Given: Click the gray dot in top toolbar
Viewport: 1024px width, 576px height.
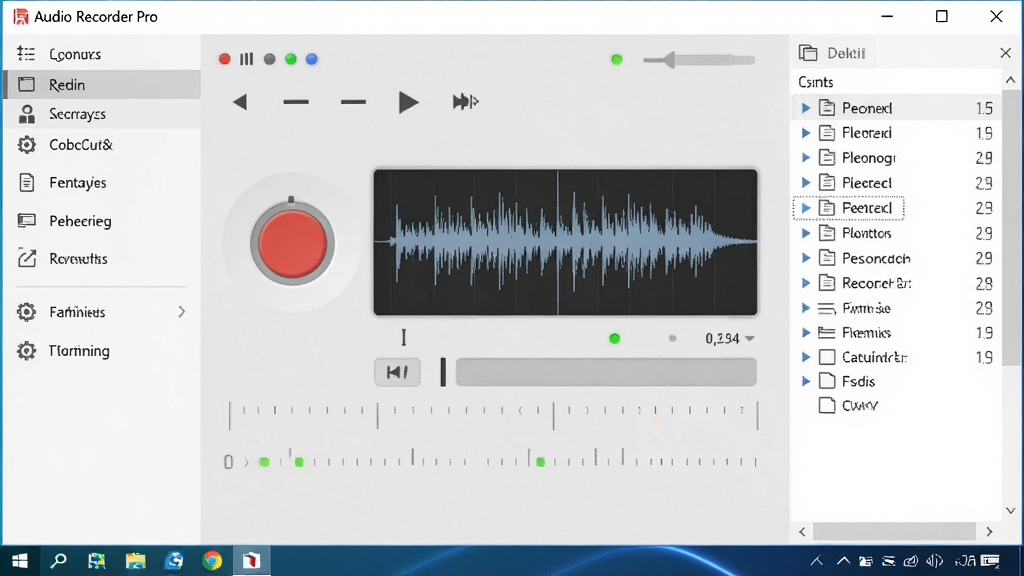Looking at the screenshot, I should pyautogui.click(x=269, y=59).
